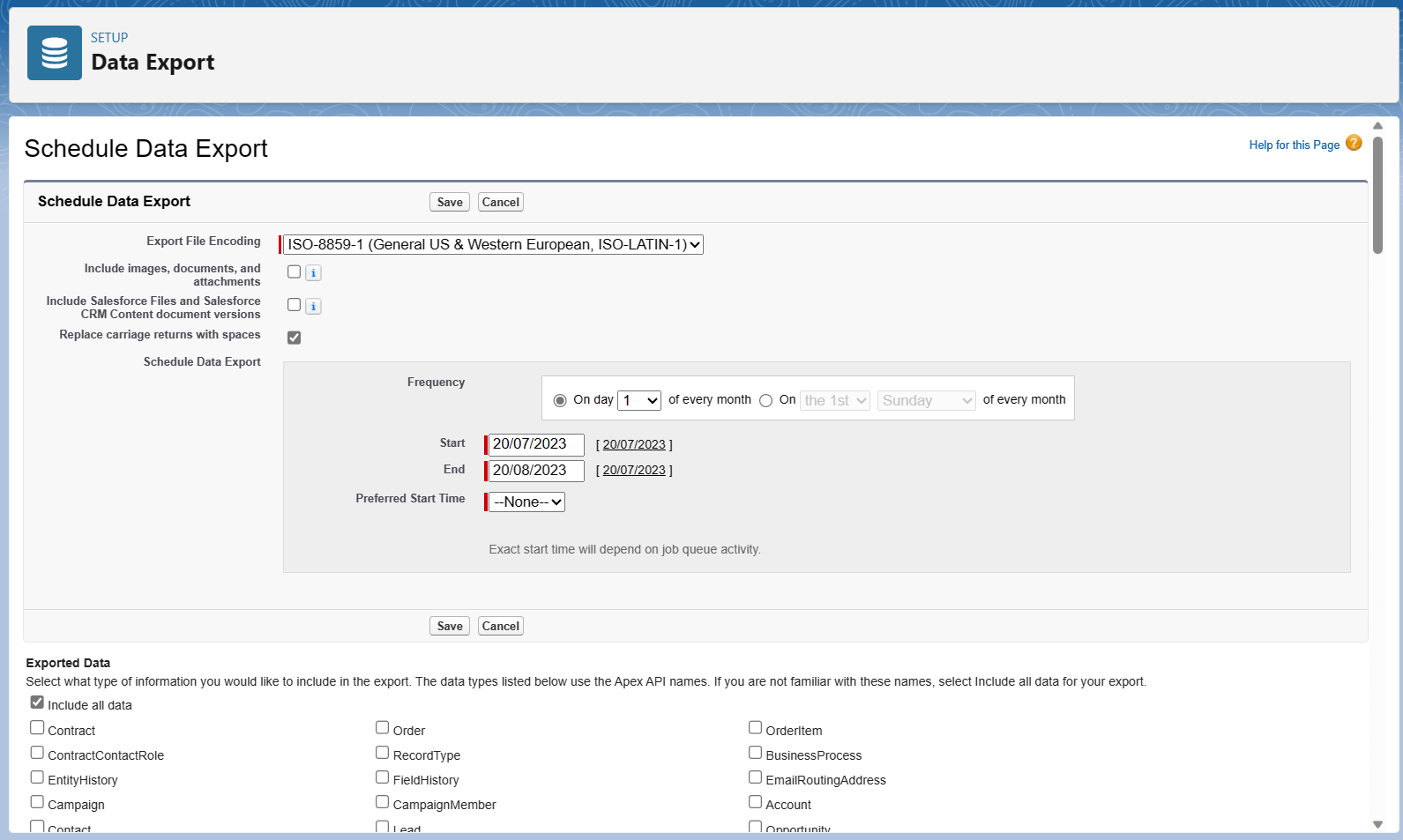Click info icon beside images and attachments checkbox
The image size is (1403, 840).
coord(313,273)
